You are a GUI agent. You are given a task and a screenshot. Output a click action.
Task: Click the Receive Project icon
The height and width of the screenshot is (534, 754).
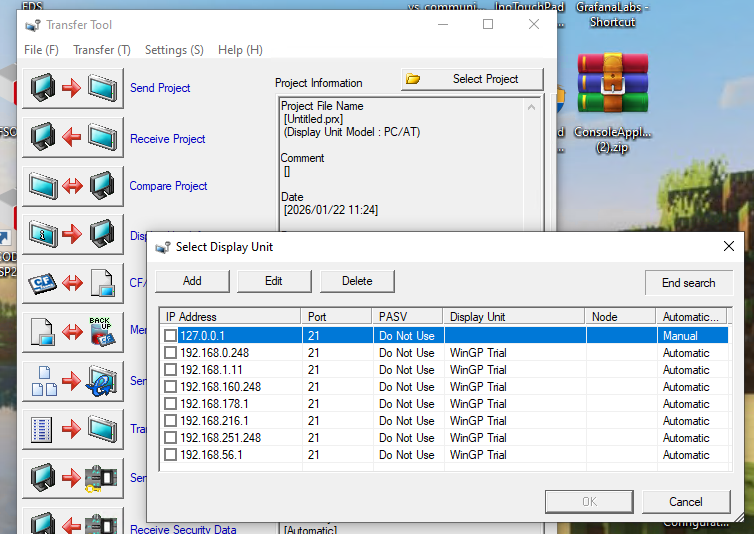(x=74, y=137)
